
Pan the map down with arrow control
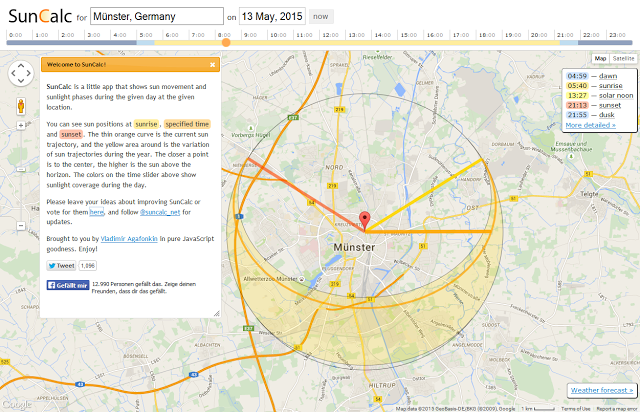point(21,81)
